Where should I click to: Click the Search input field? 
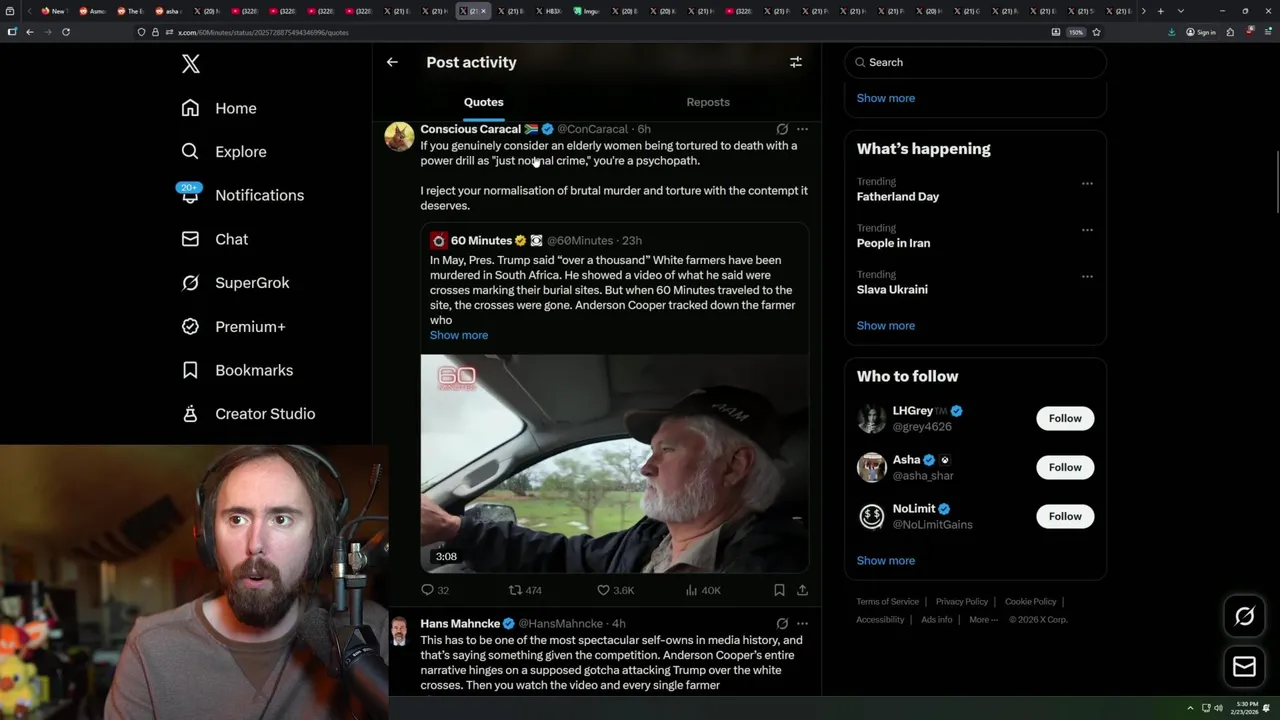[976, 62]
